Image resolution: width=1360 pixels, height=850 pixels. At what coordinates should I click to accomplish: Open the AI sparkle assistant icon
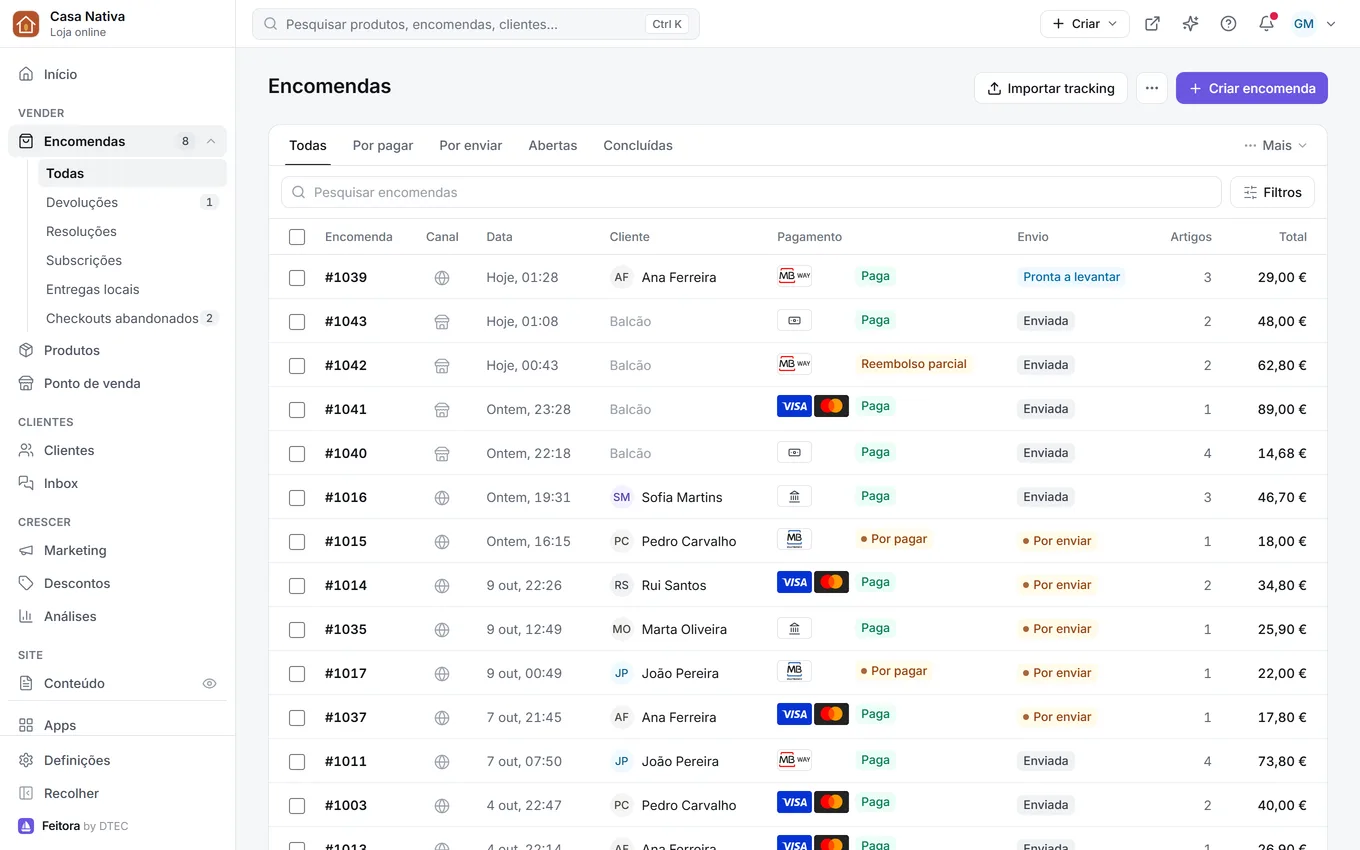(1190, 24)
